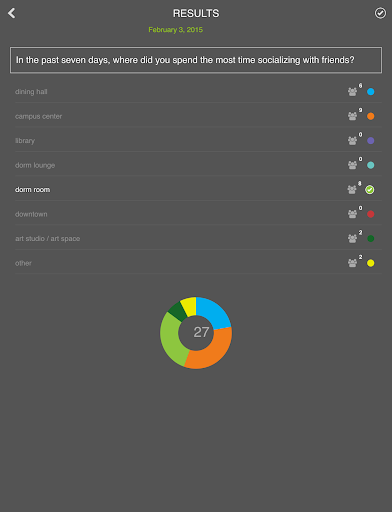
Task: Select the dorm room answer row
Action: [198, 190]
